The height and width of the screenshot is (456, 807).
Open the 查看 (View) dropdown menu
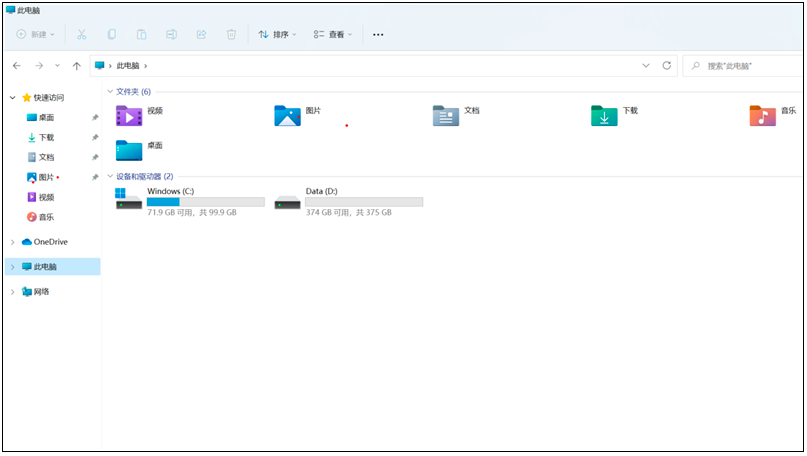333,34
